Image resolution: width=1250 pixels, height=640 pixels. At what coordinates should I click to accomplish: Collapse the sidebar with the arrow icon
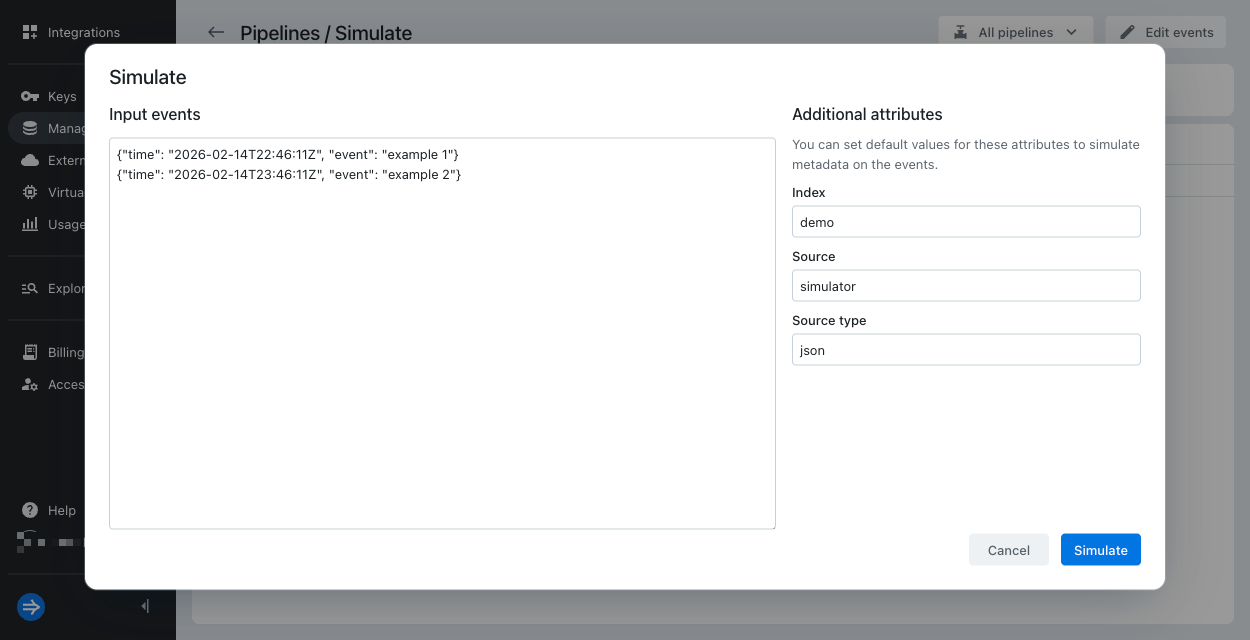point(145,606)
